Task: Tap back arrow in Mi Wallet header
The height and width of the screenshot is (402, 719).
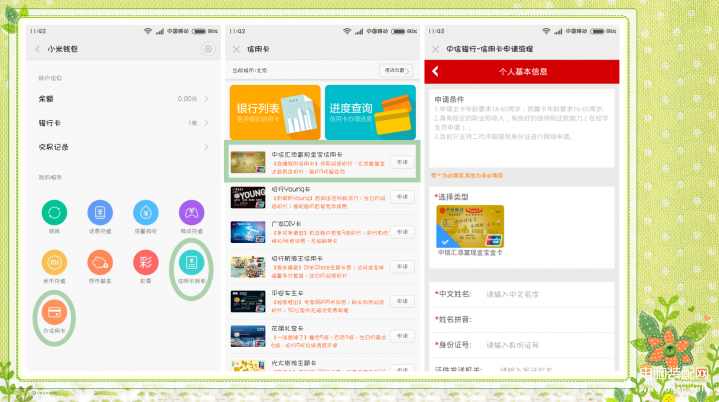Action: click(38, 49)
